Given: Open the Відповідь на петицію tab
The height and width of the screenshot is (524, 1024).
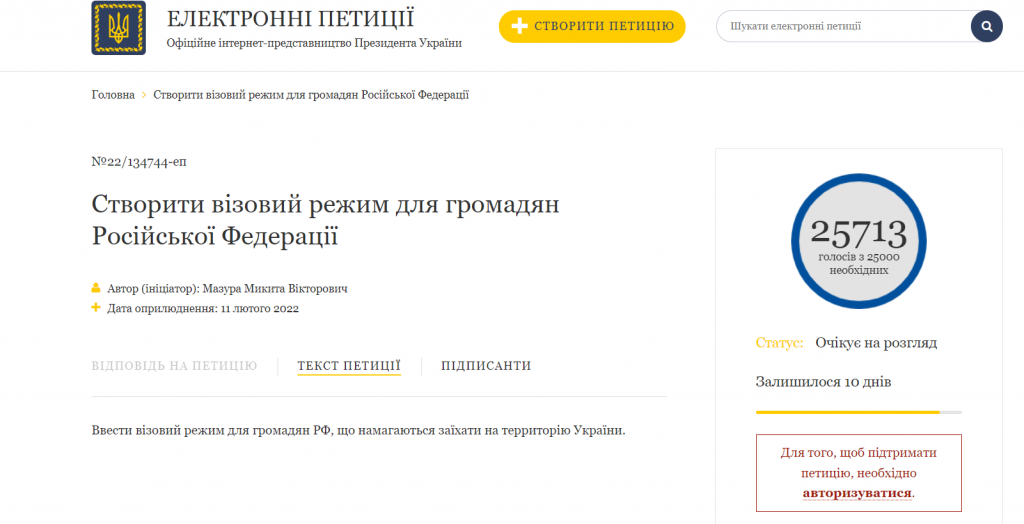Looking at the screenshot, I should click(x=174, y=366).
